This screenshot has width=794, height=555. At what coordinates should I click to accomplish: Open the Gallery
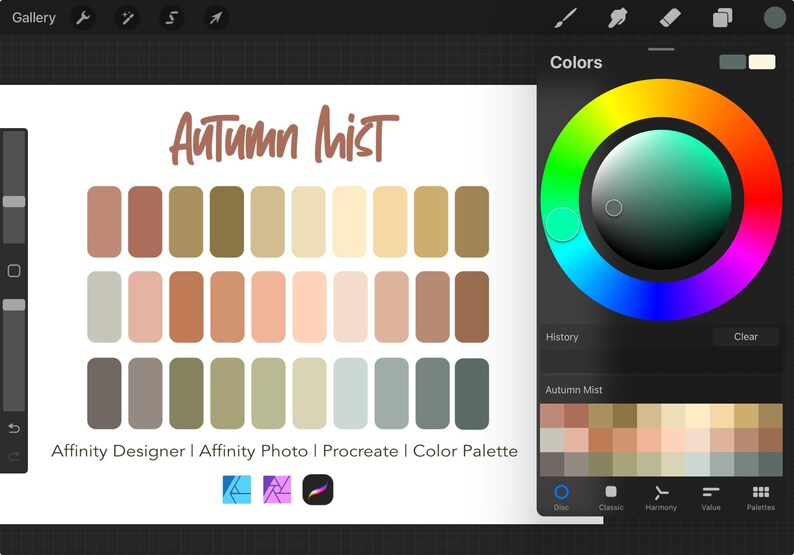[33, 18]
